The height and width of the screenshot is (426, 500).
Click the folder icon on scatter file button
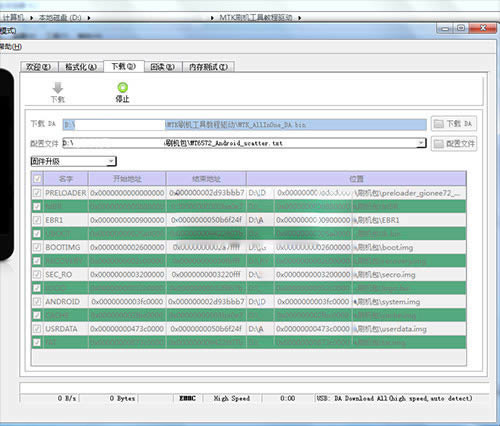[x=439, y=144]
